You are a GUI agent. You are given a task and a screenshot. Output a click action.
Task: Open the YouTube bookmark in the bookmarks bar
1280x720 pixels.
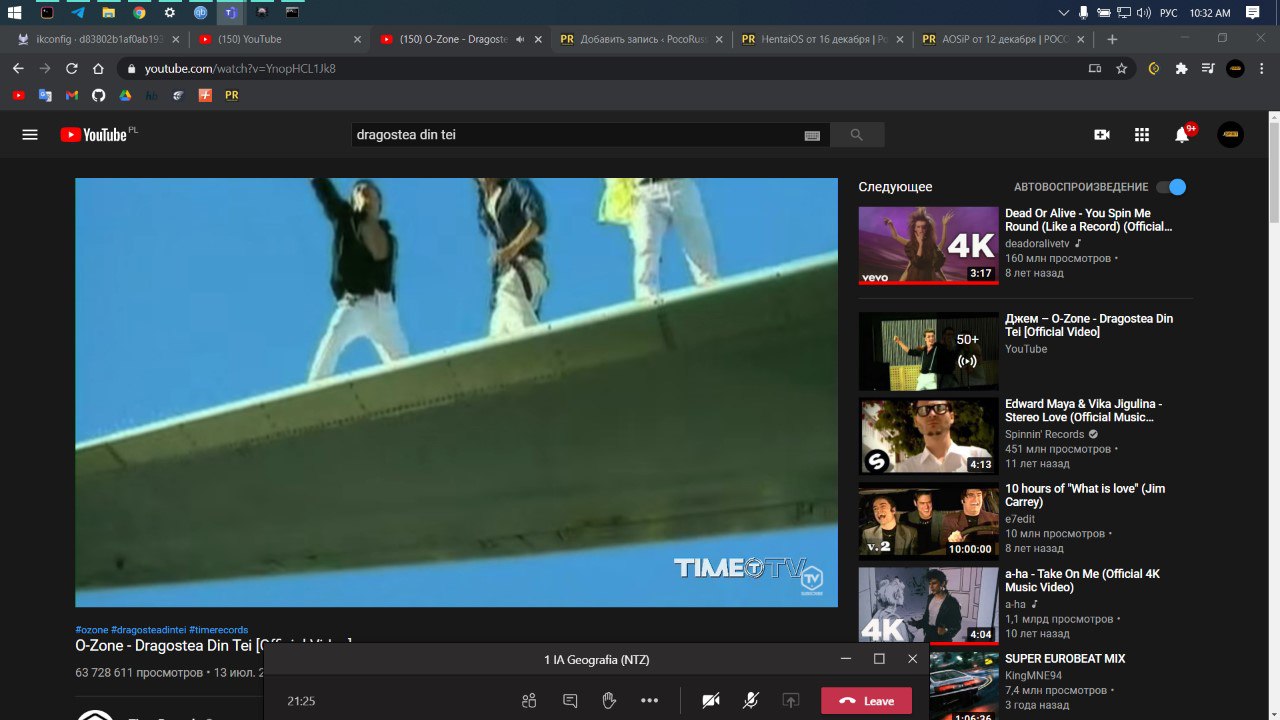[x=18, y=96]
